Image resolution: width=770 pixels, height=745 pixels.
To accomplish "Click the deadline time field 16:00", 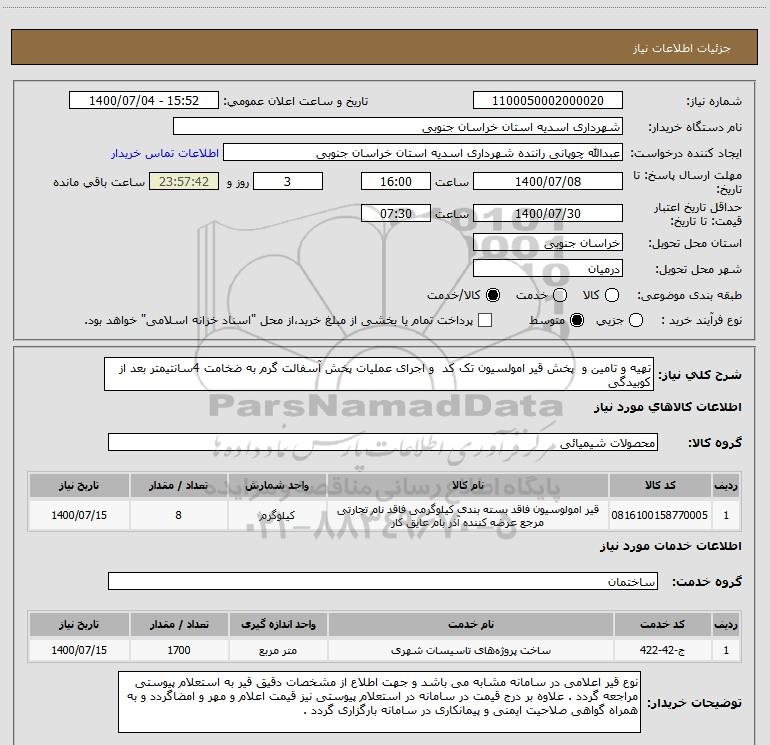I will tap(396, 181).
